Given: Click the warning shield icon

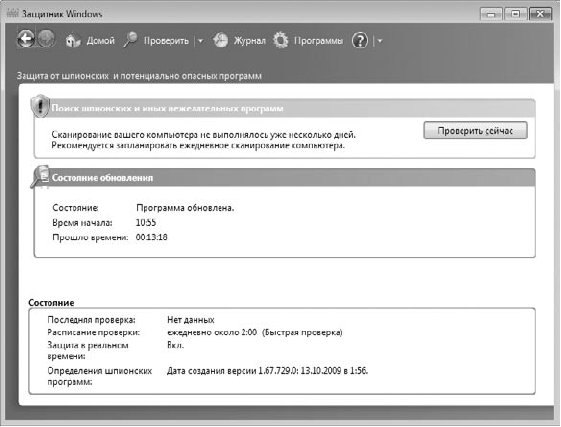Looking at the screenshot, I should [x=40, y=106].
